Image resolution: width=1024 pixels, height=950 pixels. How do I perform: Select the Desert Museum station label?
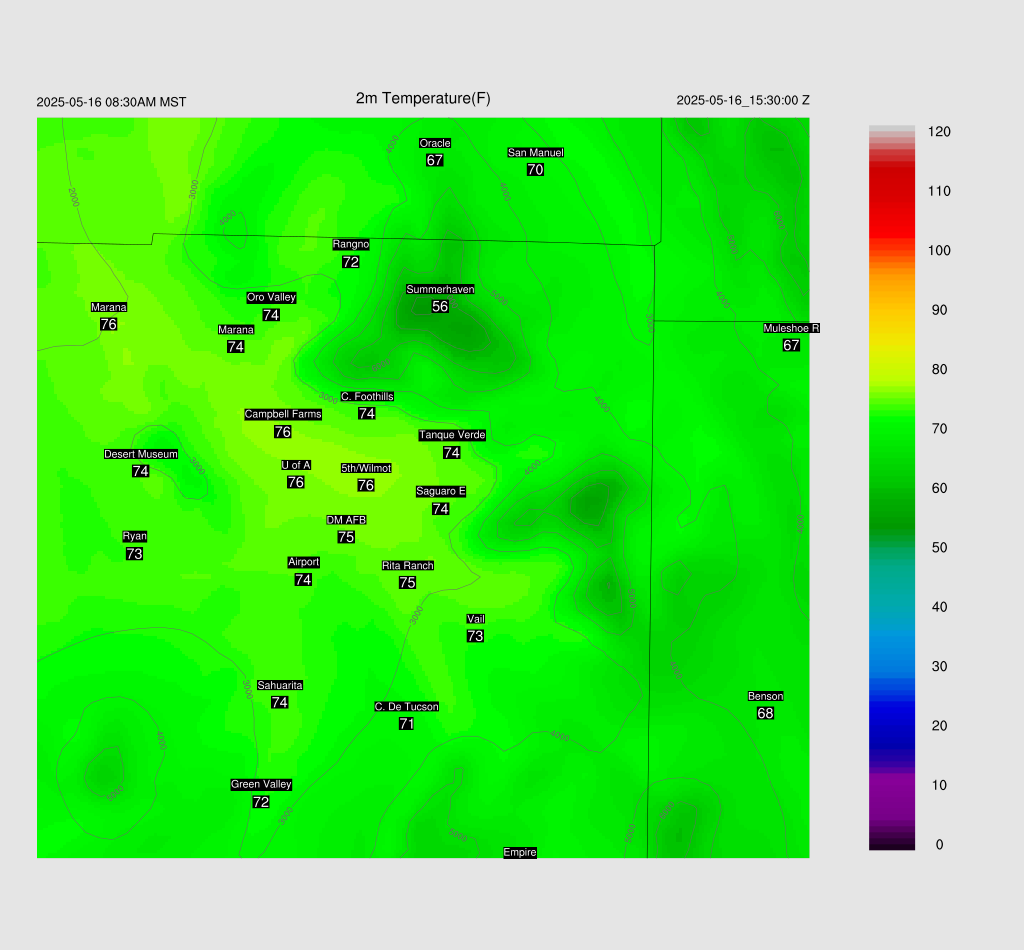tap(140, 454)
